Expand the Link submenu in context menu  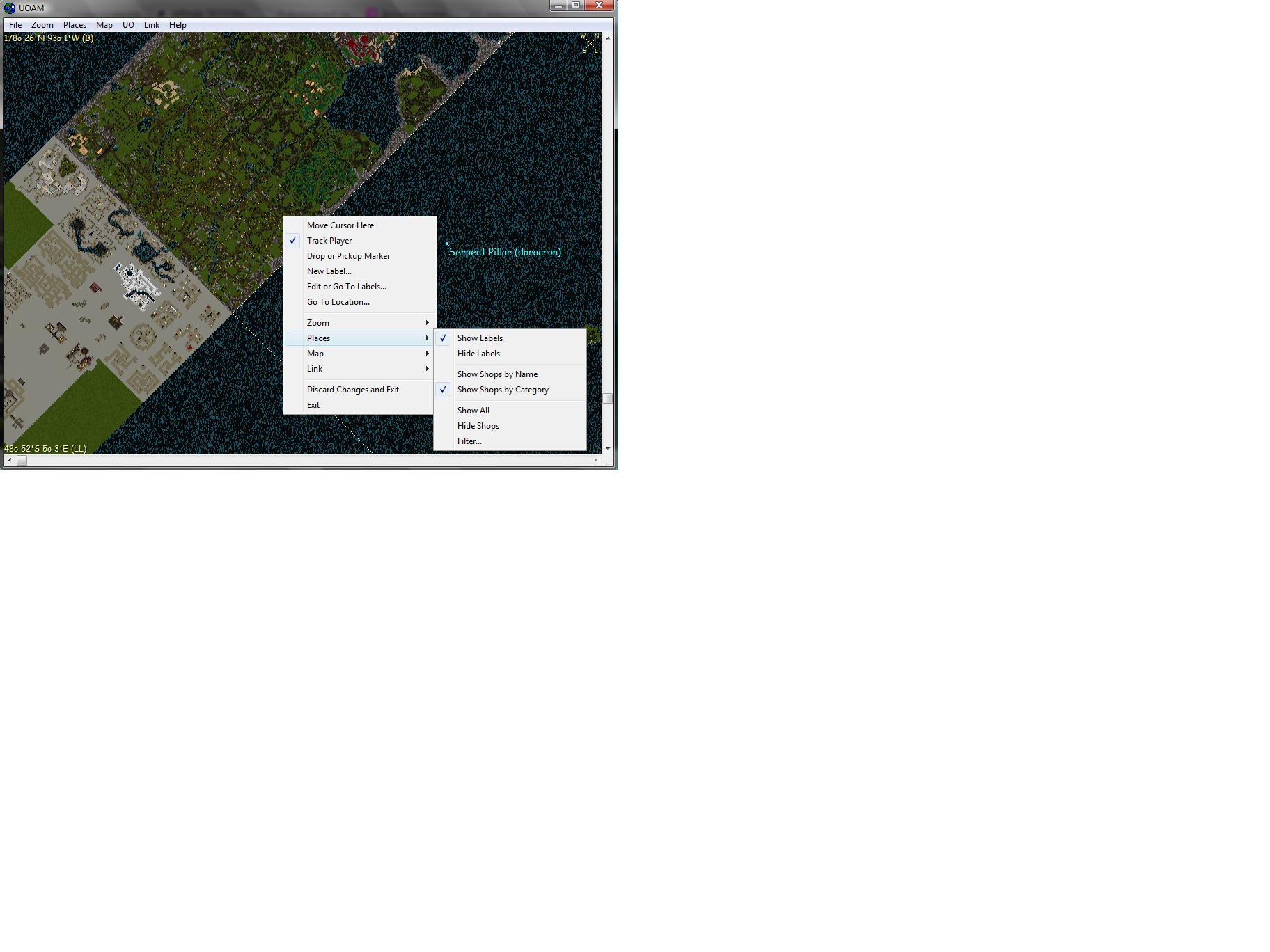tap(360, 369)
